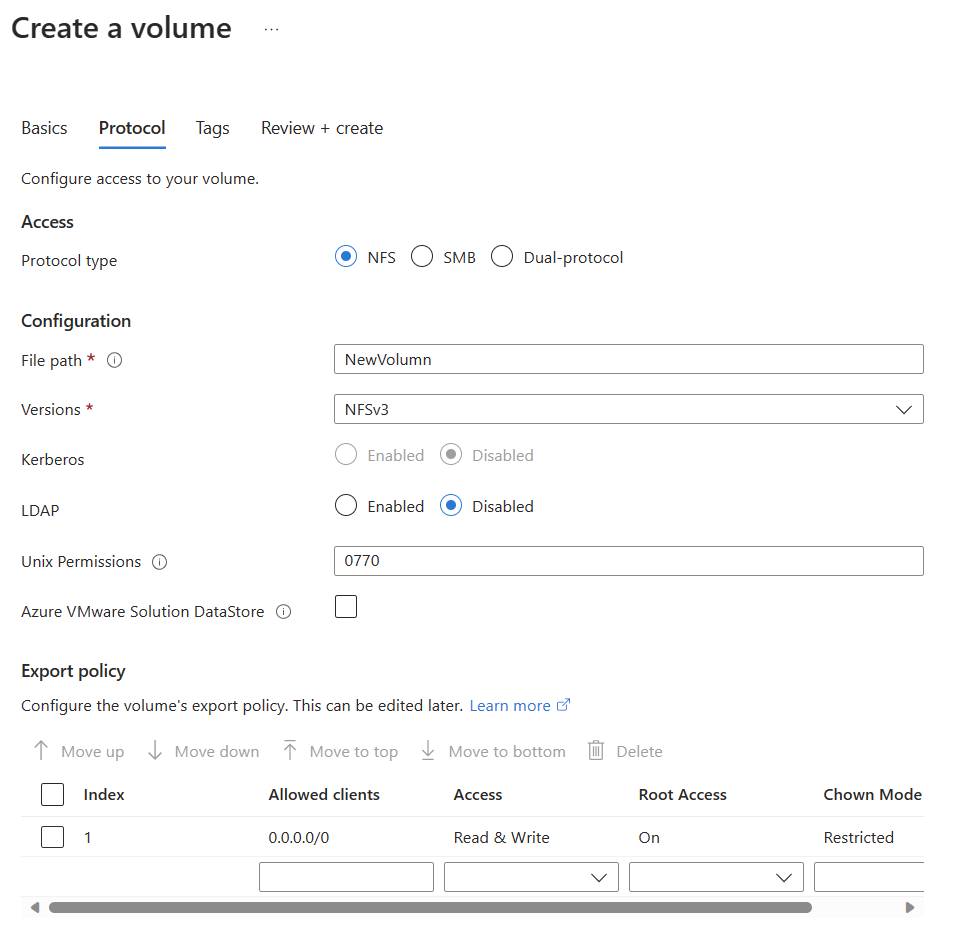Click the Index column header
The width and height of the screenshot is (972, 931).
104,795
